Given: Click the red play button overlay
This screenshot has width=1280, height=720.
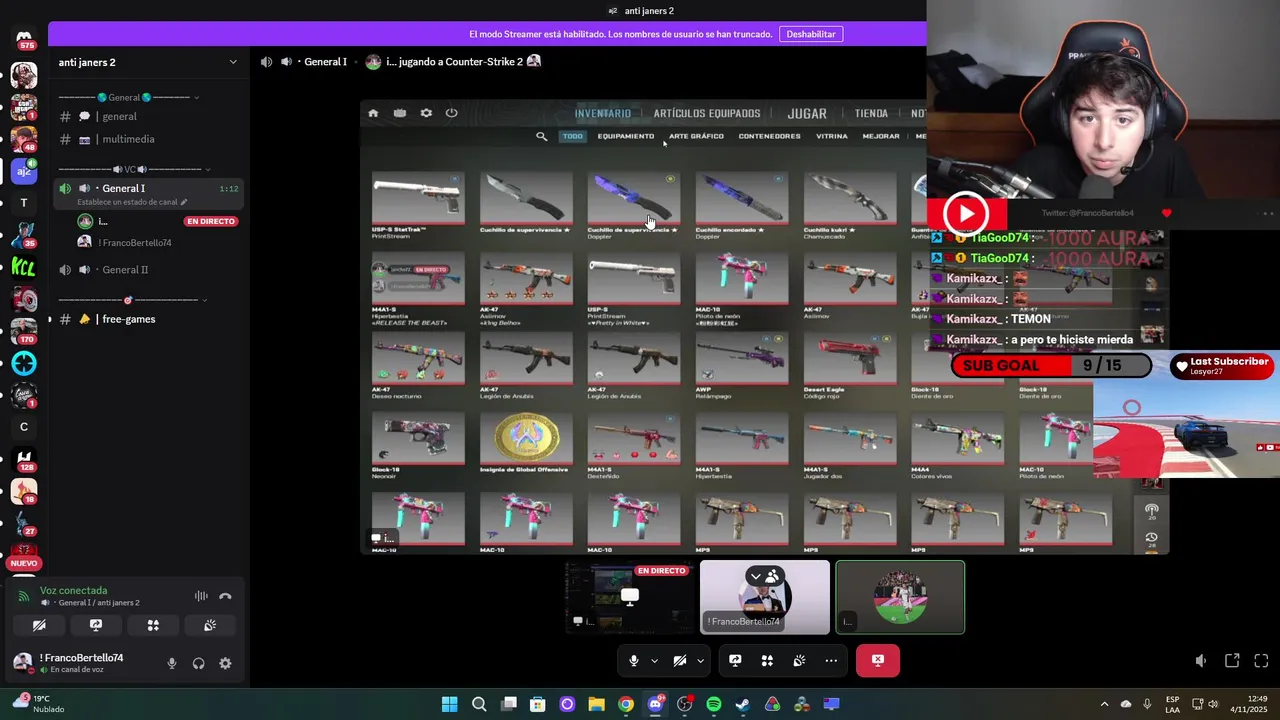Looking at the screenshot, I should [966, 213].
